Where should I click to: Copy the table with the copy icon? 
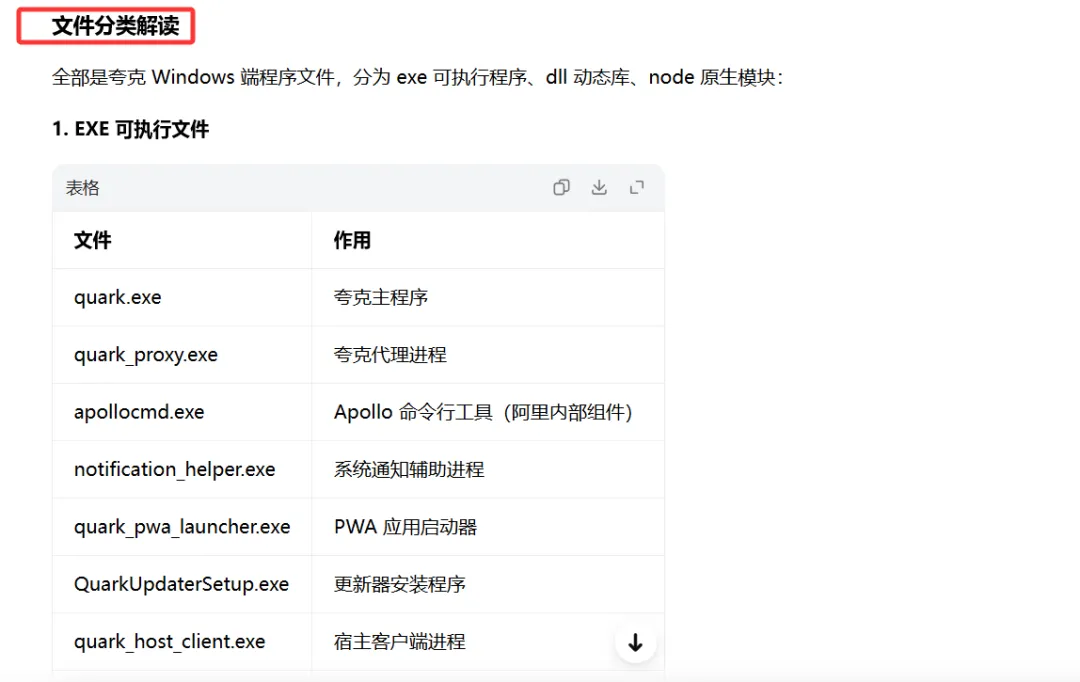tap(561, 187)
